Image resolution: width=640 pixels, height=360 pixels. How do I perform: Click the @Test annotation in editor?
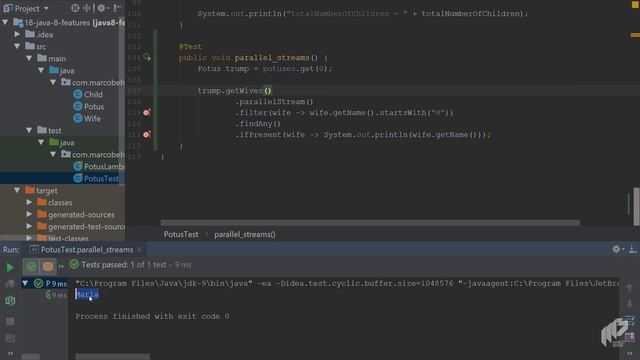pos(190,47)
